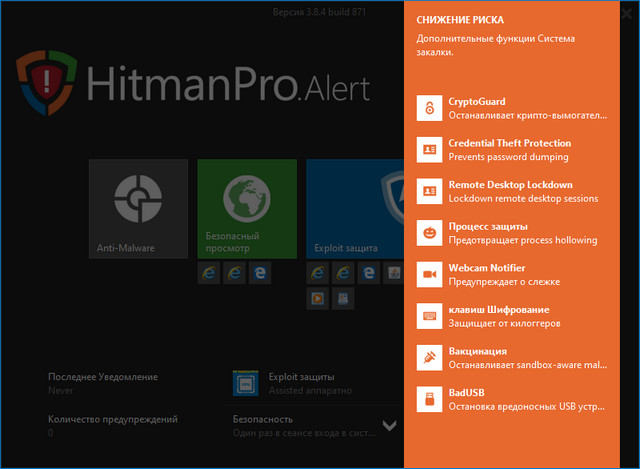
Task: Open the CryptoGuard padlock icon
Action: point(429,108)
